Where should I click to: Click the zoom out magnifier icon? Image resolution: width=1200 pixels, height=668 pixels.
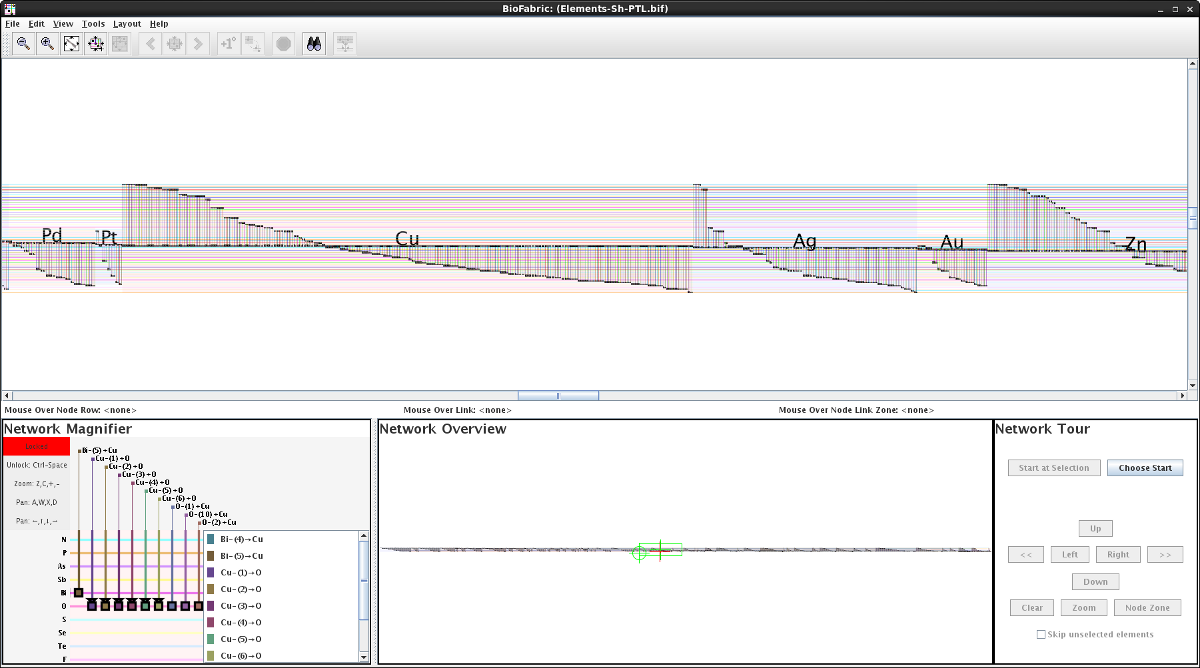(x=23, y=44)
